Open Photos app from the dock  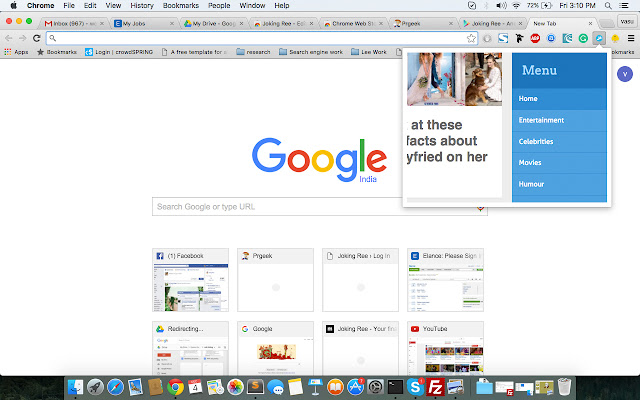235,387
